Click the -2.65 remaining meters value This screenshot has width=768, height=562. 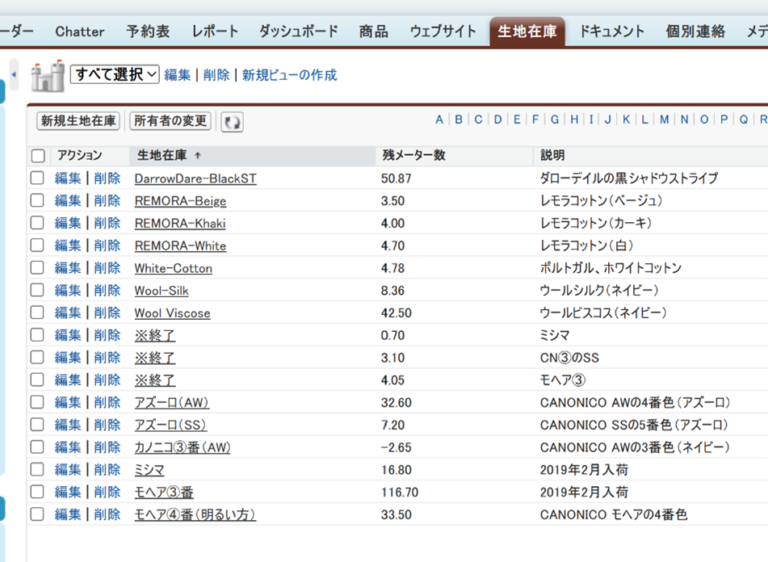396,448
